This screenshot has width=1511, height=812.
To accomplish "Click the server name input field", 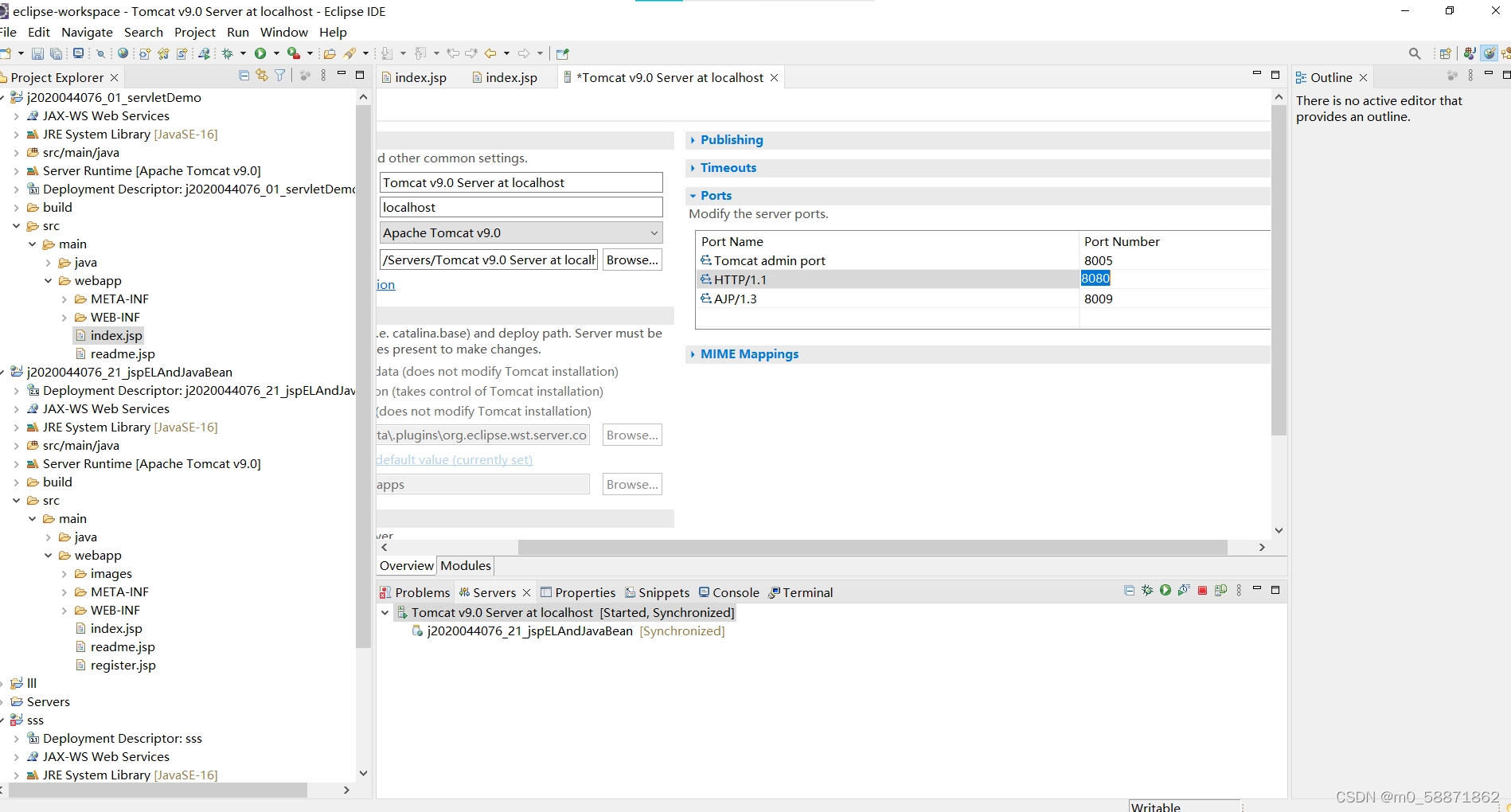I will coord(521,183).
